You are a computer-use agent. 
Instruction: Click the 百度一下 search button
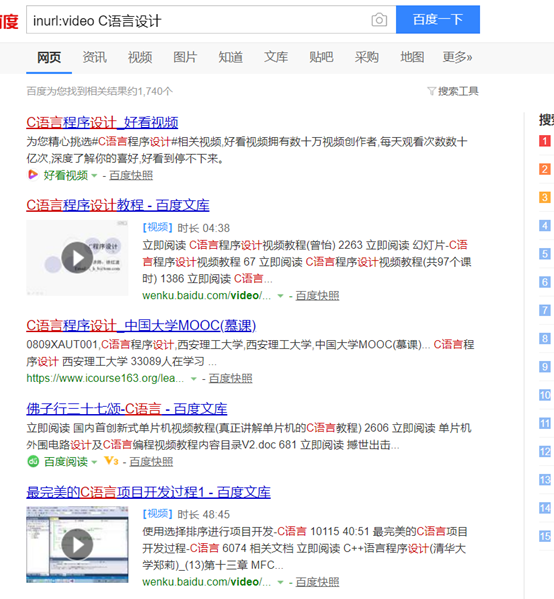point(438,19)
